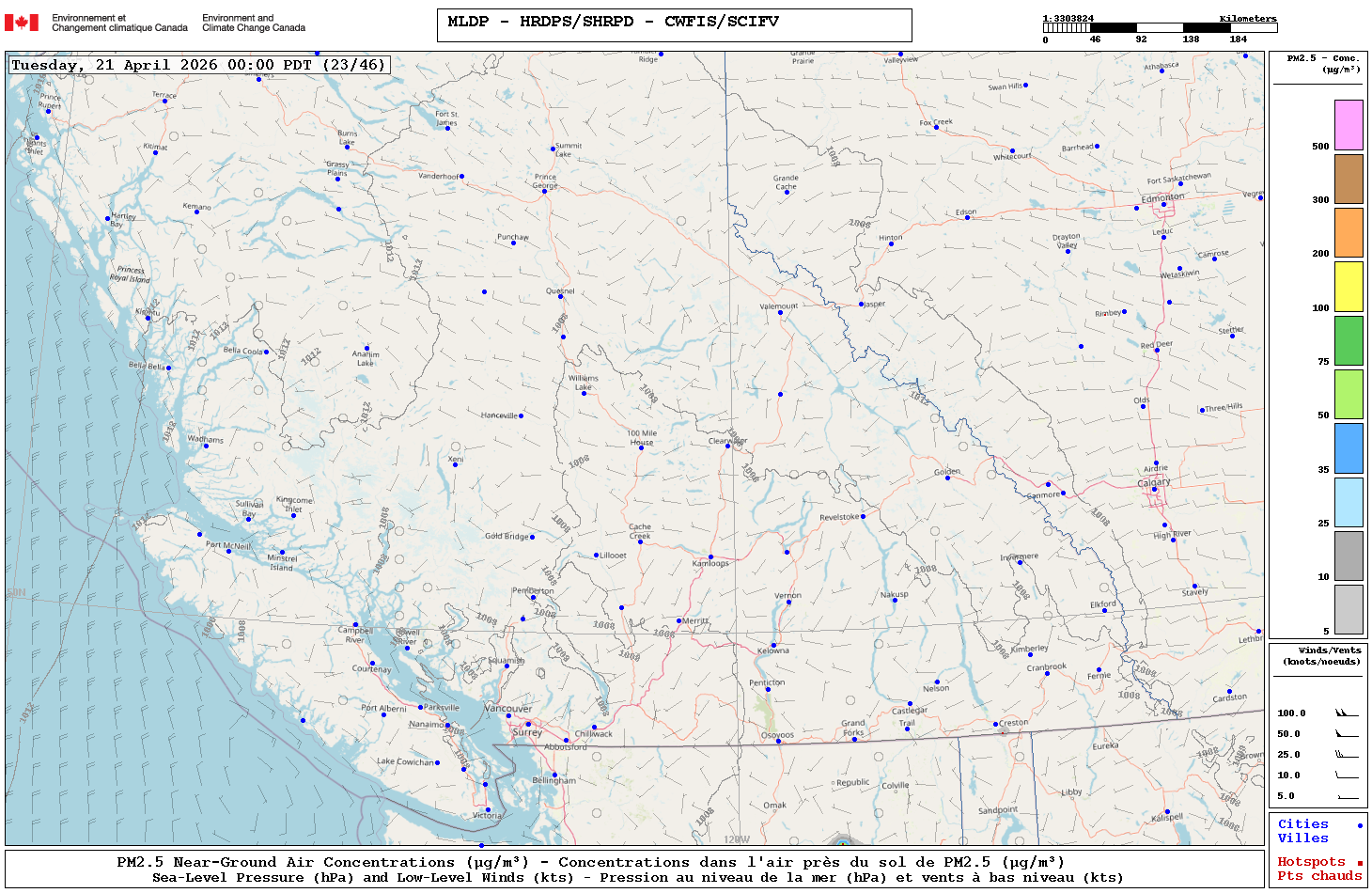The height and width of the screenshot is (893, 1372).
Task: Click the 5.0 knots wind barb symbol
Action: pyautogui.click(x=1347, y=796)
